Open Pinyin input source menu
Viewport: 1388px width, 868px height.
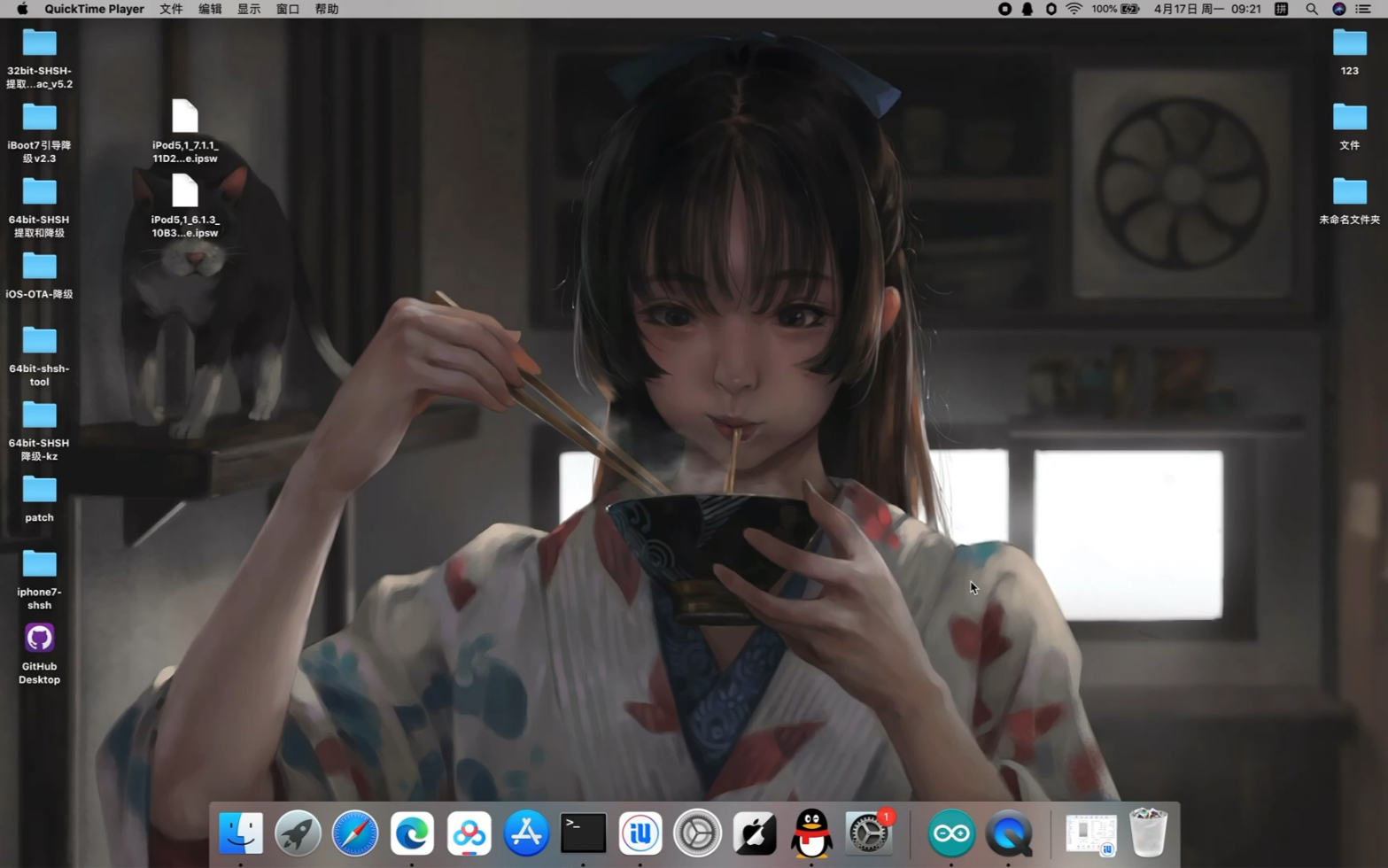pos(1281,9)
